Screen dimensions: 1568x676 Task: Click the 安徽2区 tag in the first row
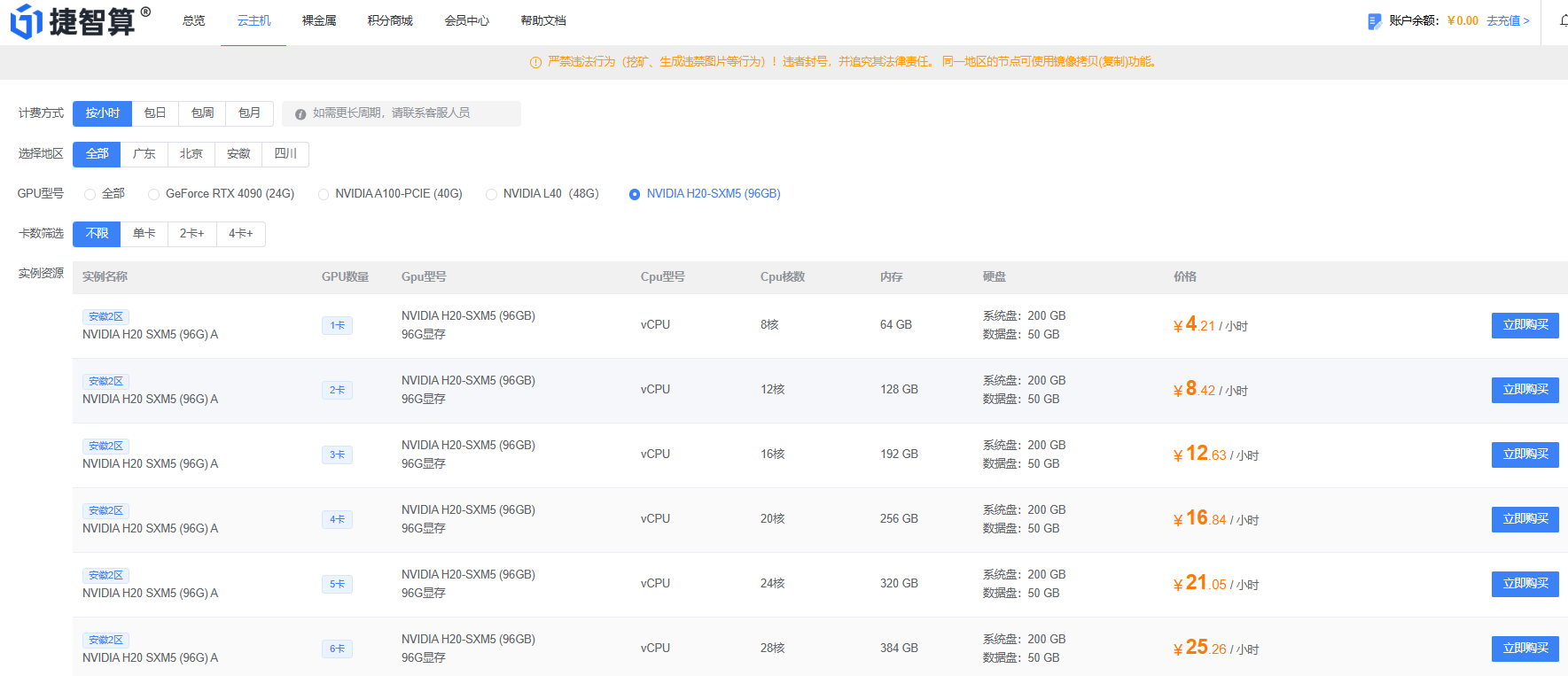tap(105, 316)
